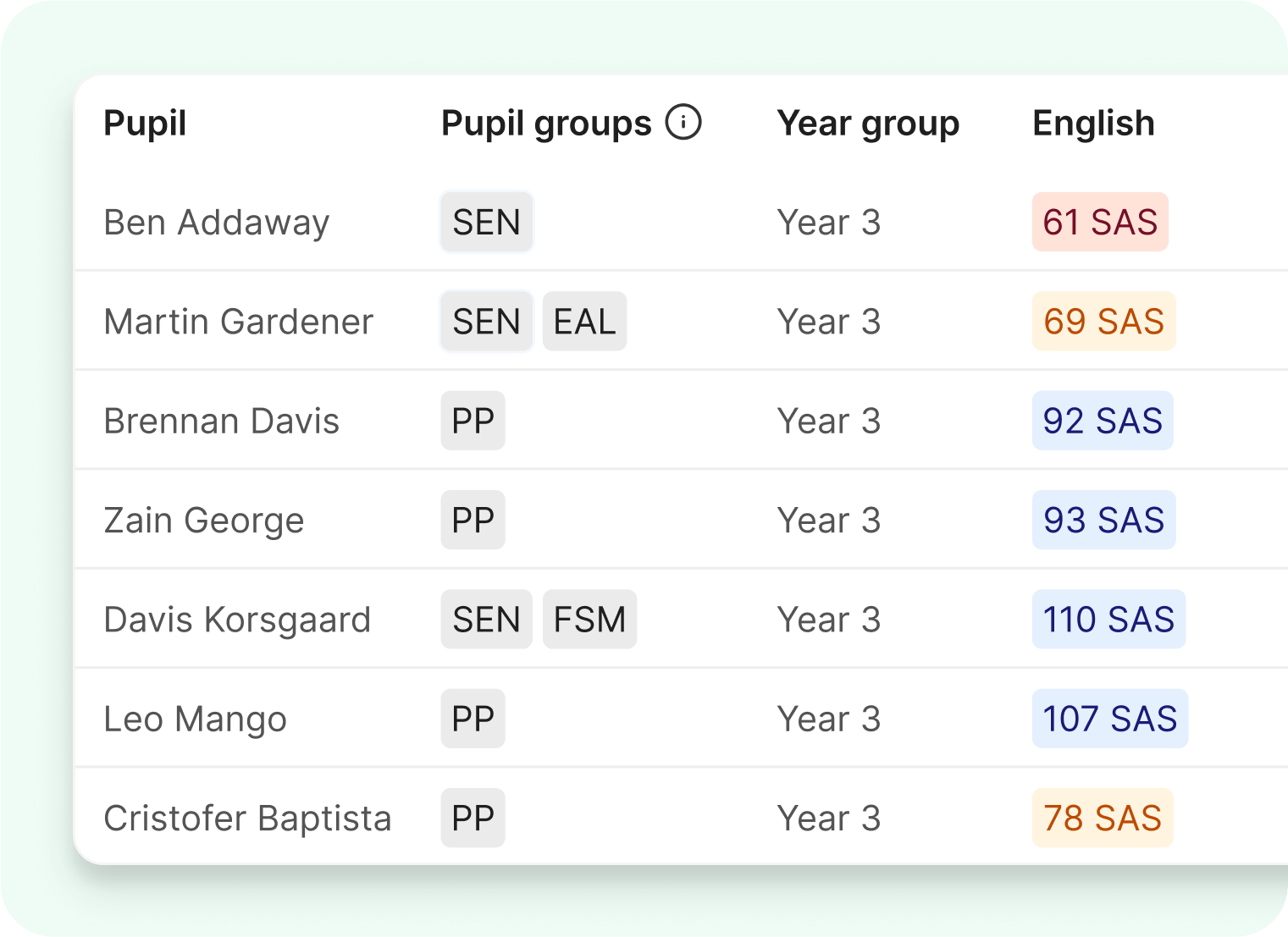Viewport: 1288px width, 937px height.
Task: Click the 107 SAS score badge
Action: [x=1109, y=719]
